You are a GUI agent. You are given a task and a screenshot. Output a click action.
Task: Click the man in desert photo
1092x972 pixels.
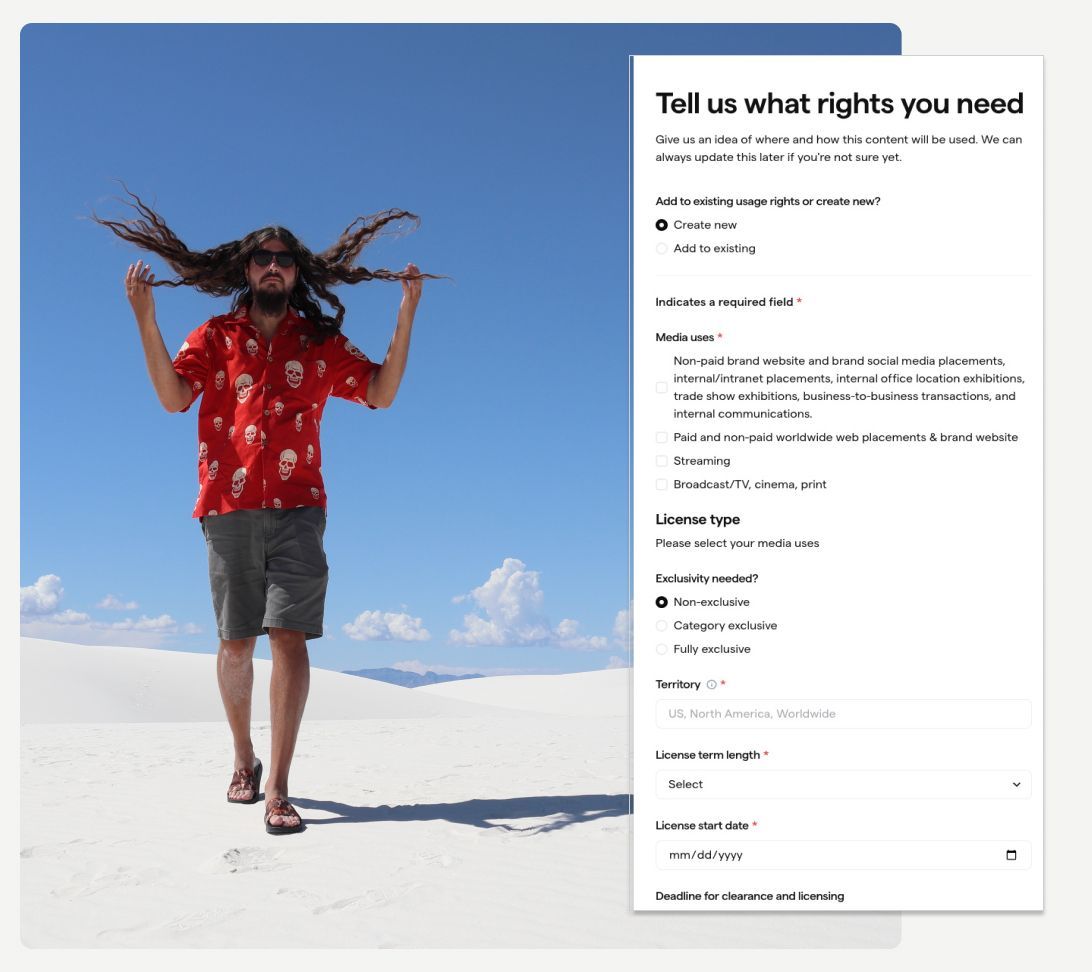(x=325, y=485)
